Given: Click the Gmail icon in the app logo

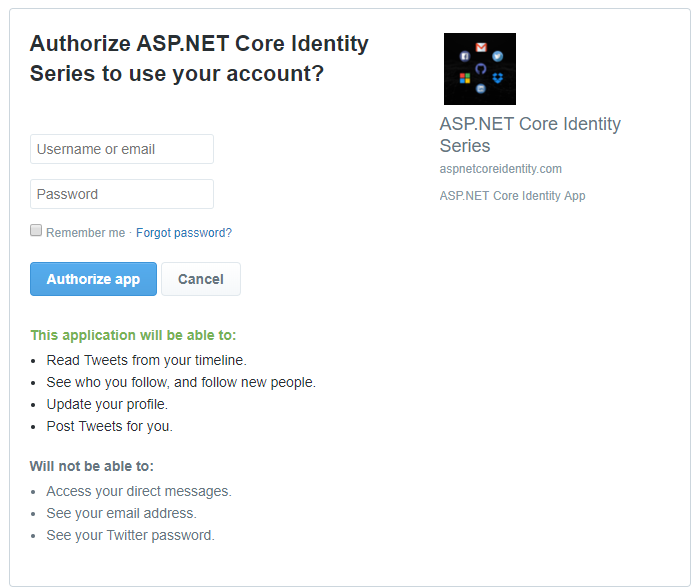Looking at the screenshot, I should [x=480, y=47].
